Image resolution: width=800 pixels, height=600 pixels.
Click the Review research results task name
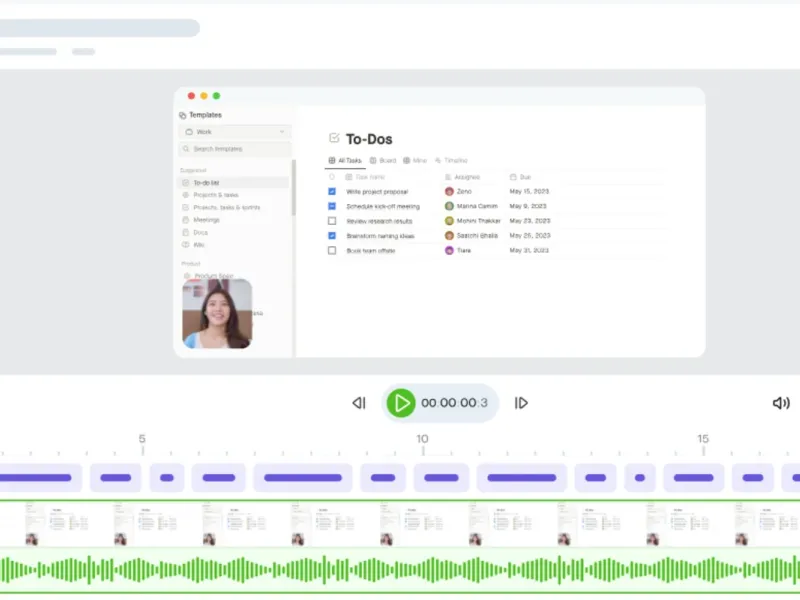pos(379,221)
